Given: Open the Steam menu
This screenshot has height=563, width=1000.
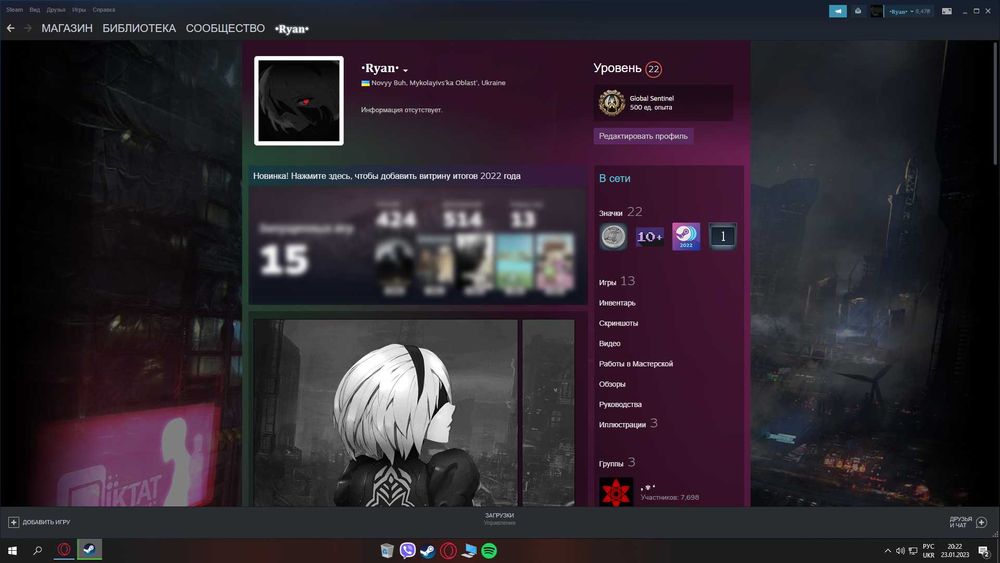Looking at the screenshot, I should click(x=14, y=10).
